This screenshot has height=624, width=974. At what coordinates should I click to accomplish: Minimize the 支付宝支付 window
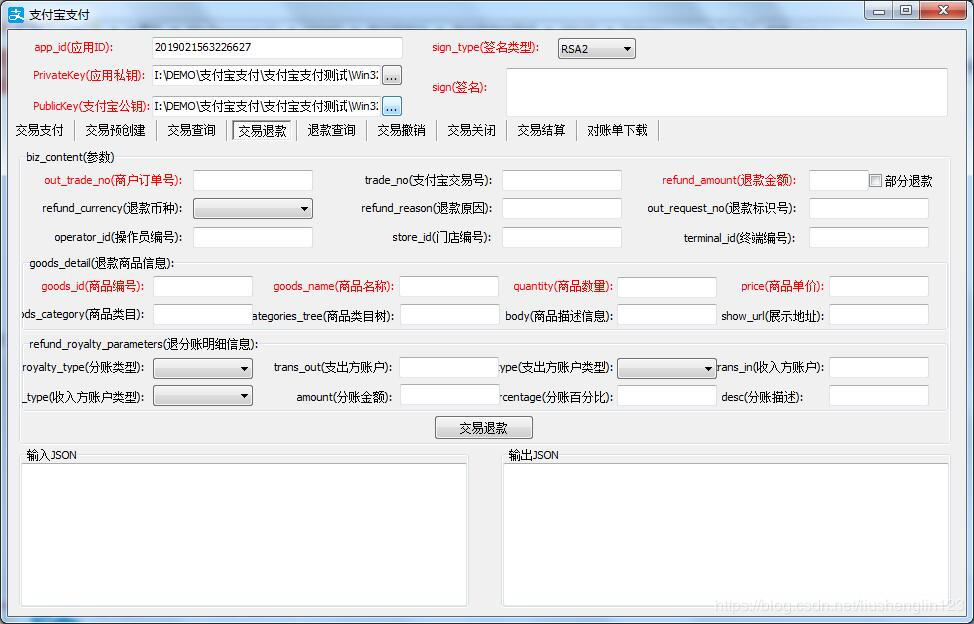879,11
